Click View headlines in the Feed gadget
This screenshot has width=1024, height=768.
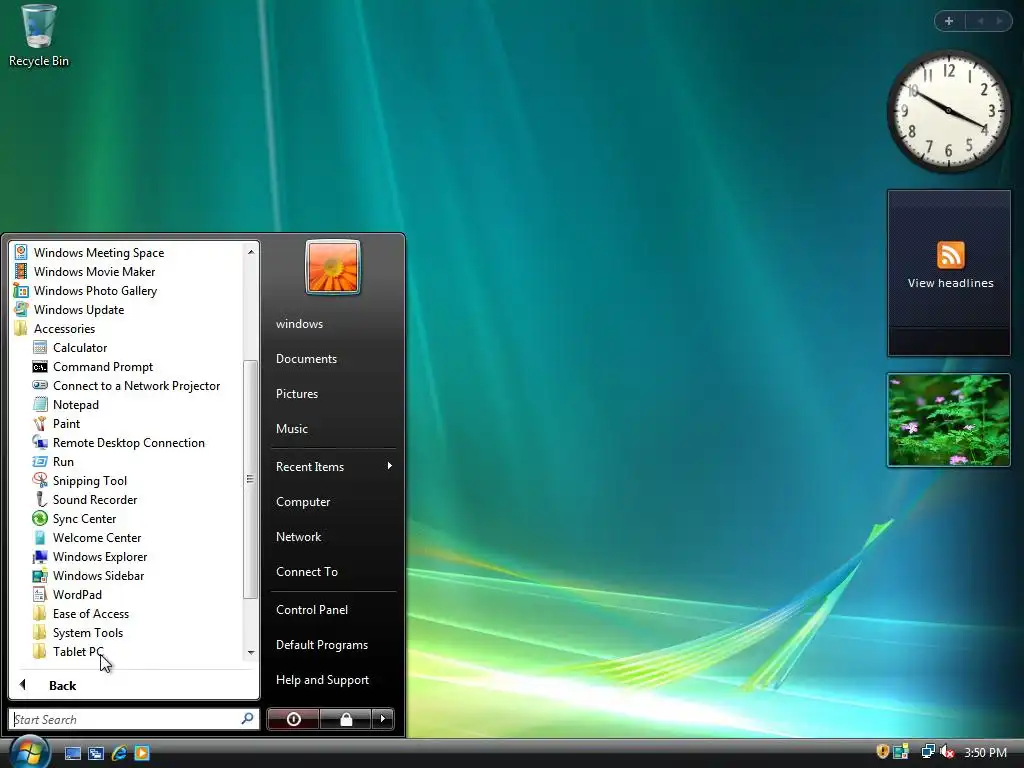tap(950, 283)
